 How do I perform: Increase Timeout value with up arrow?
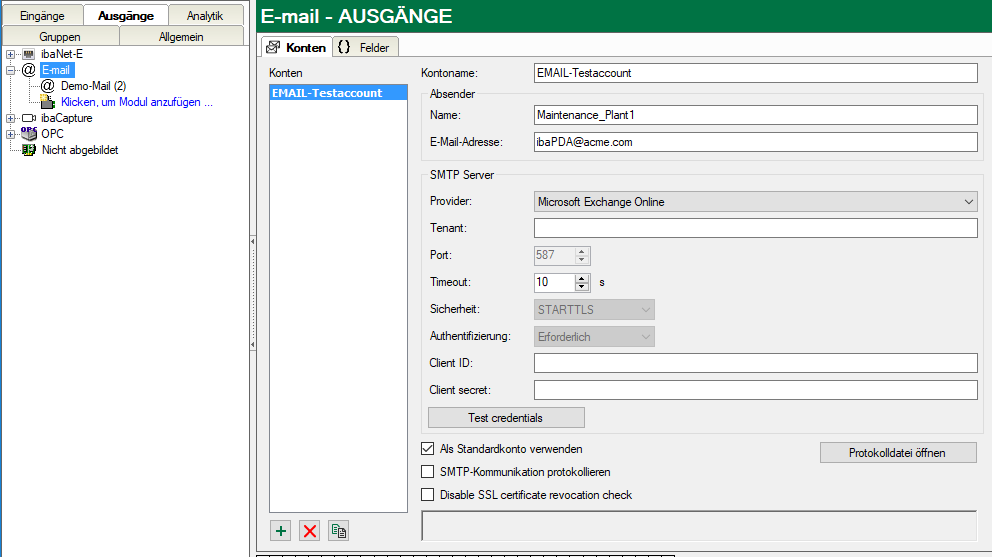[x=583, y=278]
